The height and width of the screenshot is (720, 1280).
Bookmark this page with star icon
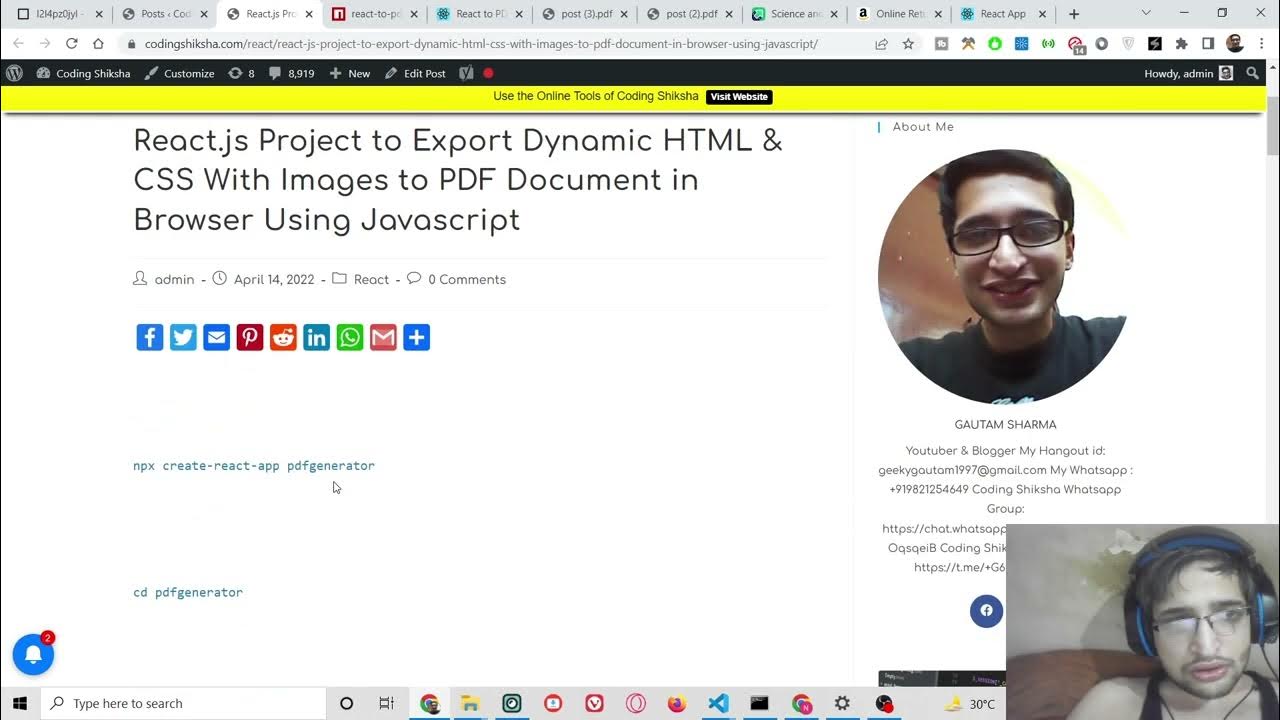(x=908, y=44)
